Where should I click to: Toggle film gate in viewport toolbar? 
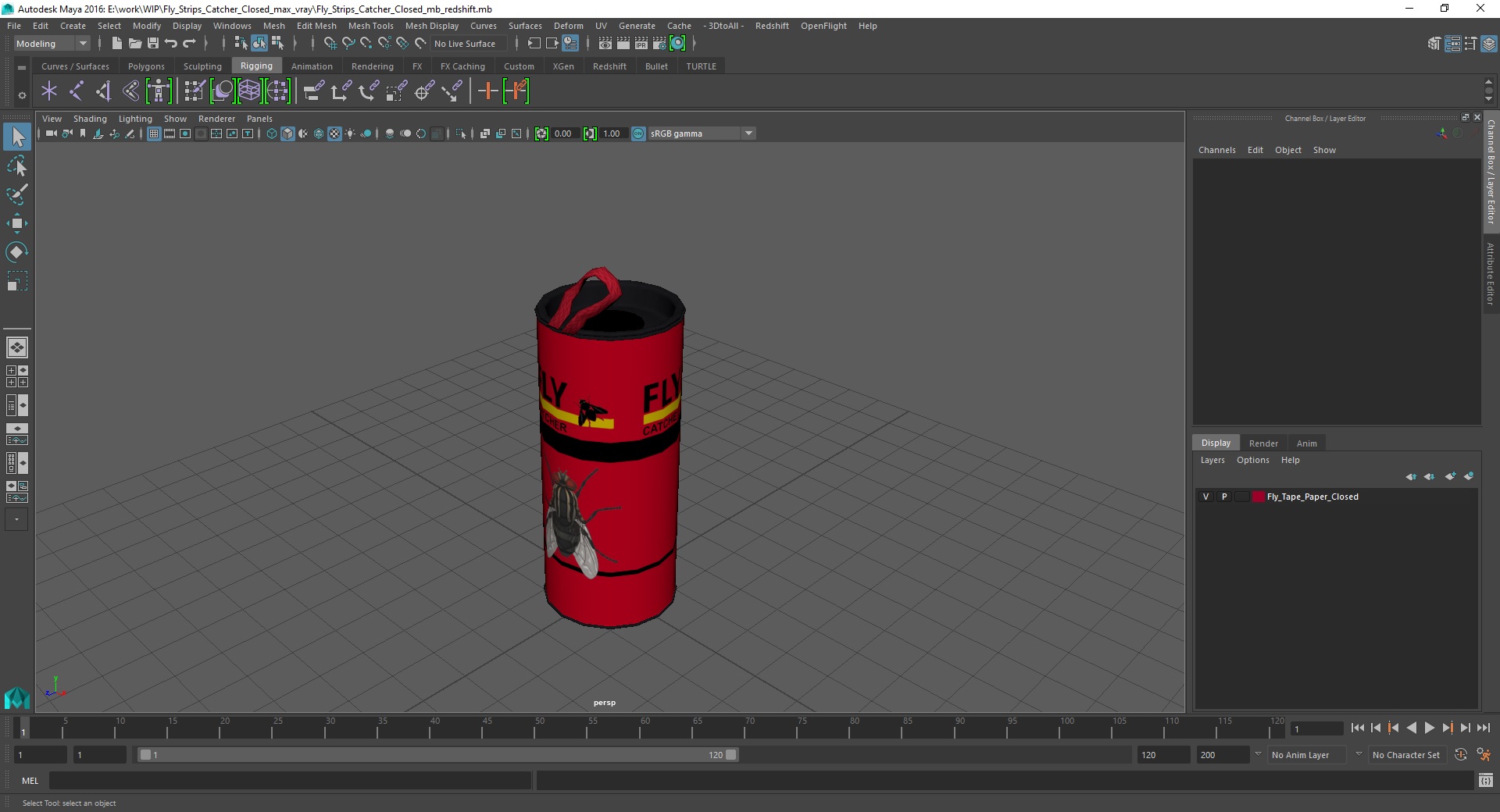(170, 134)
